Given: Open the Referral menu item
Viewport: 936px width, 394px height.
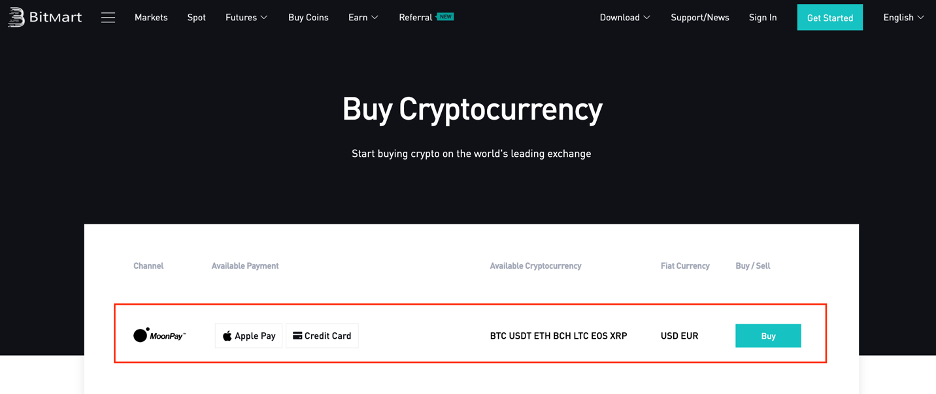Looking at the screenshot, I should coord(415,17).
